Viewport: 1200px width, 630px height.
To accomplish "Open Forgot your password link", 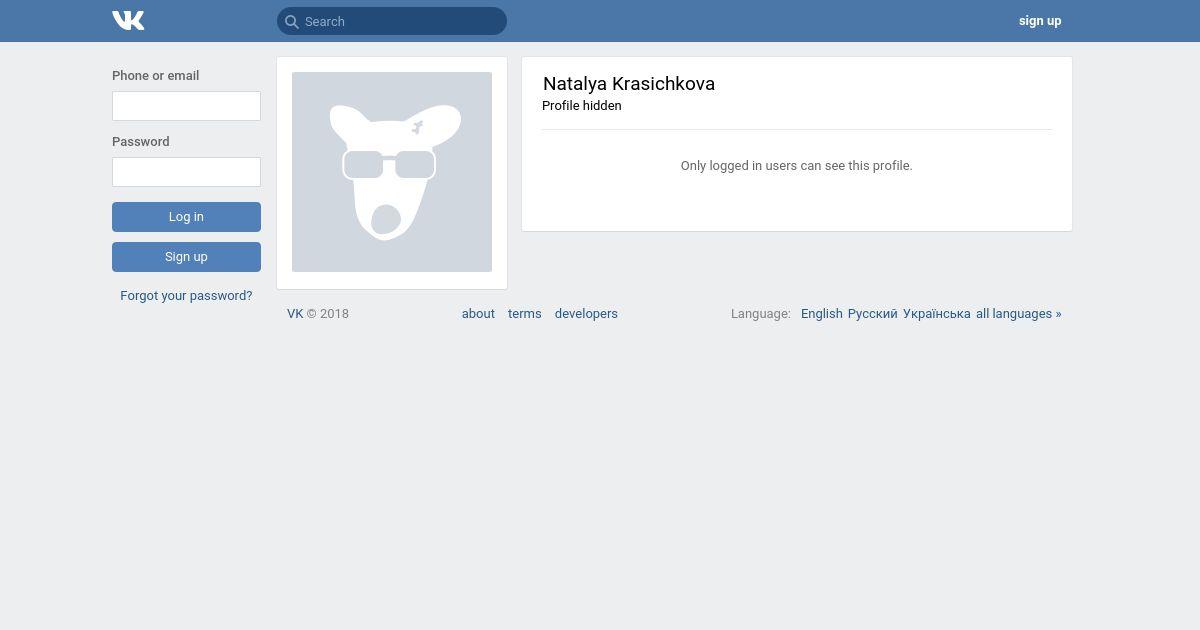I will tap(186, 296).
